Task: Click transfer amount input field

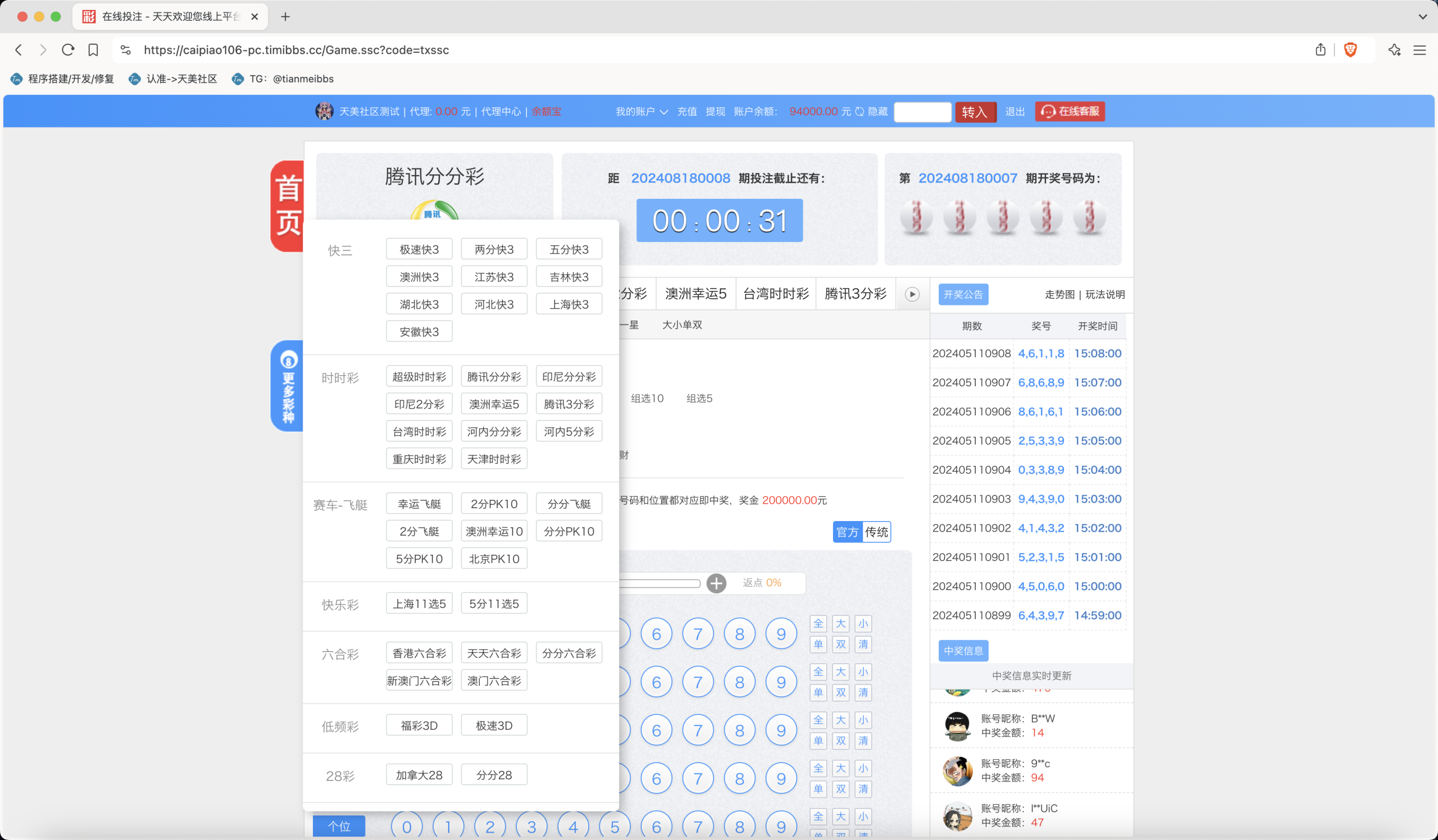Action: click(922, 111)
